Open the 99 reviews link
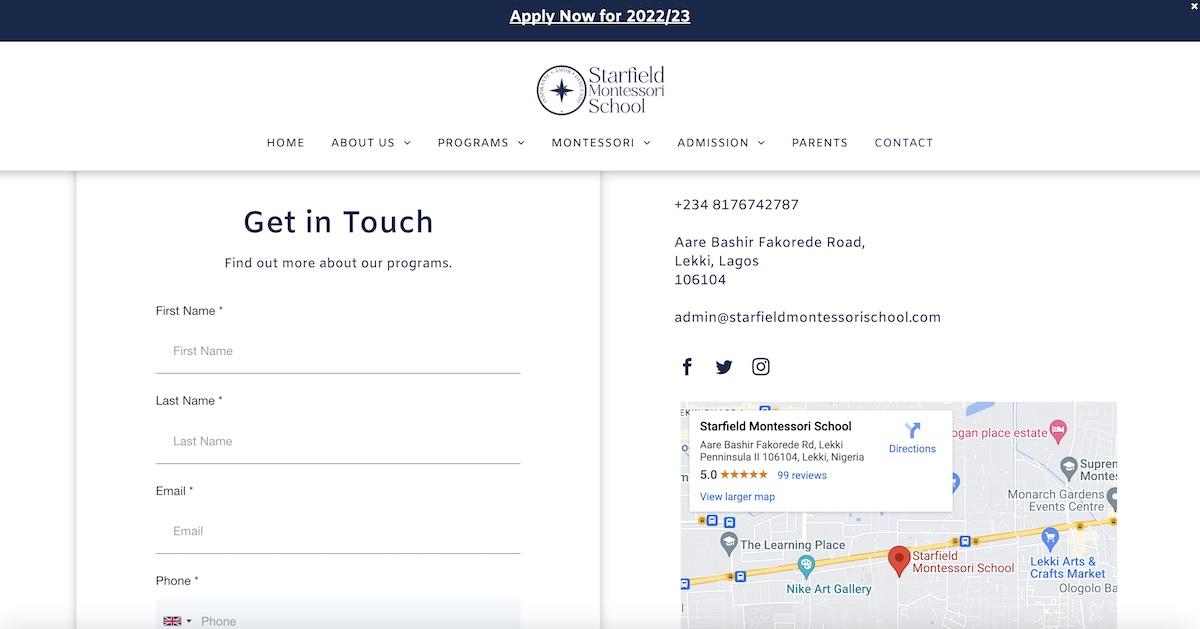Viewport: 1200px width, 629px height. pos(802,475)
